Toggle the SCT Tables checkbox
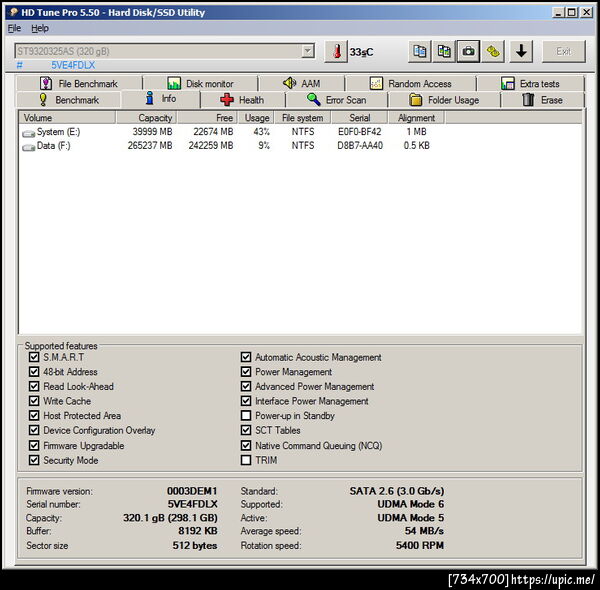This screenshot has height=590, width=600. (246, 430)
